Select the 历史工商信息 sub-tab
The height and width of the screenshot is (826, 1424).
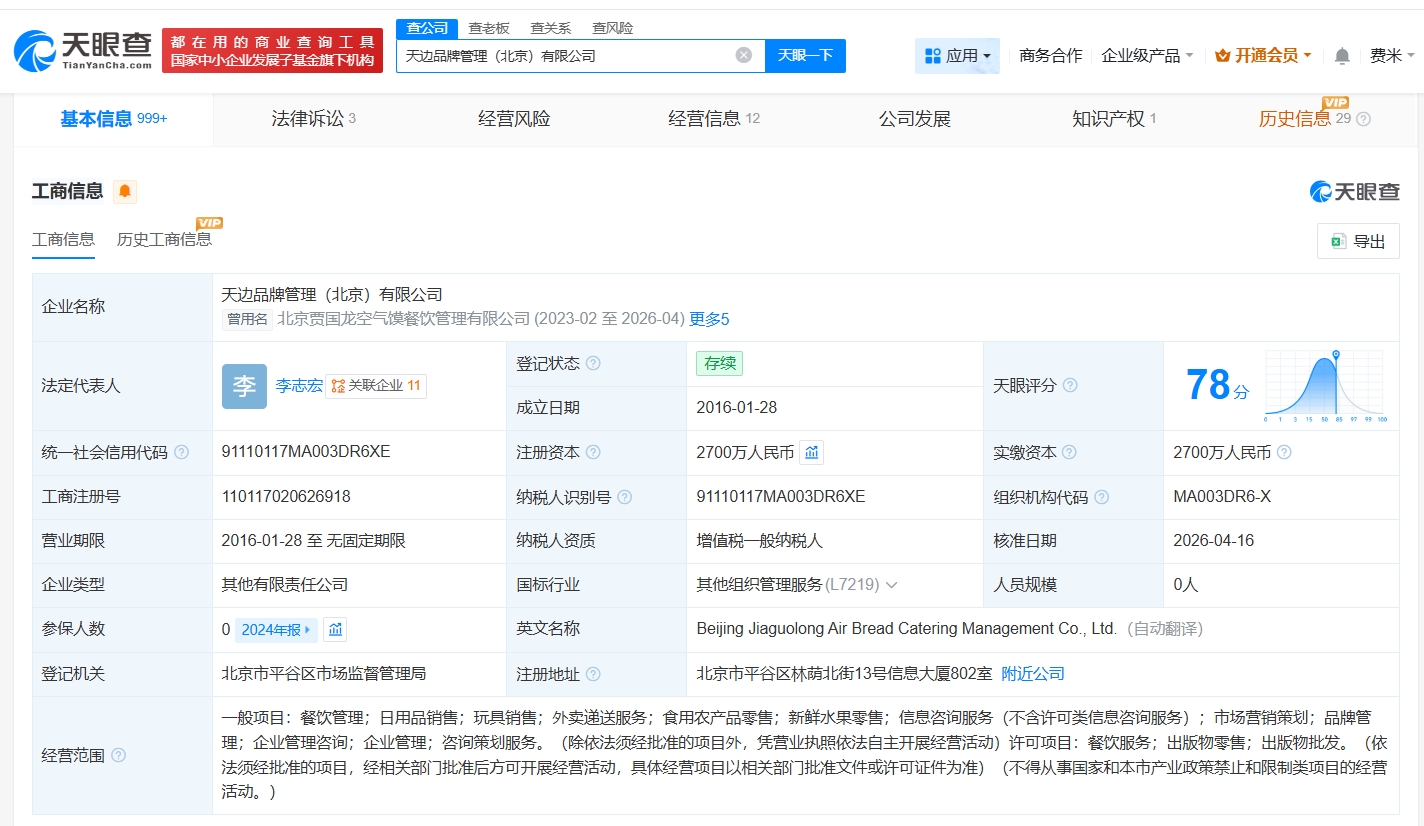164,239
